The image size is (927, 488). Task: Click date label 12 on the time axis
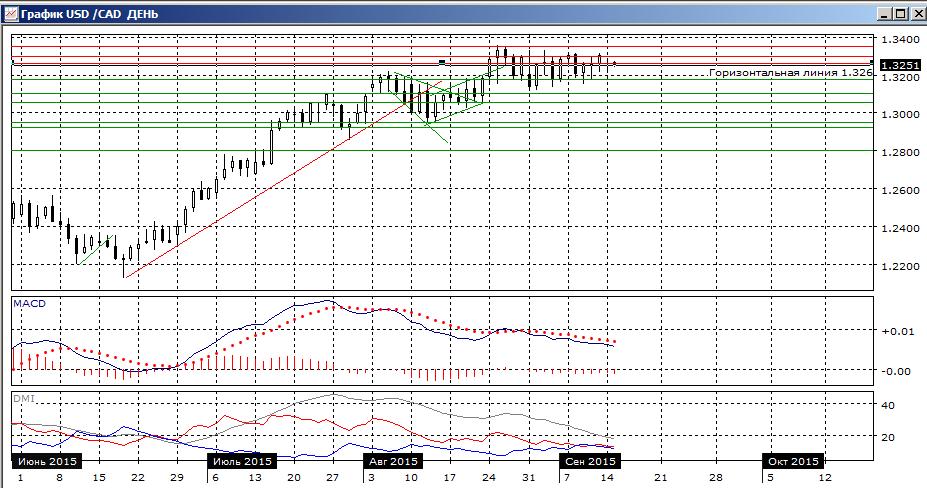(824, 477)
